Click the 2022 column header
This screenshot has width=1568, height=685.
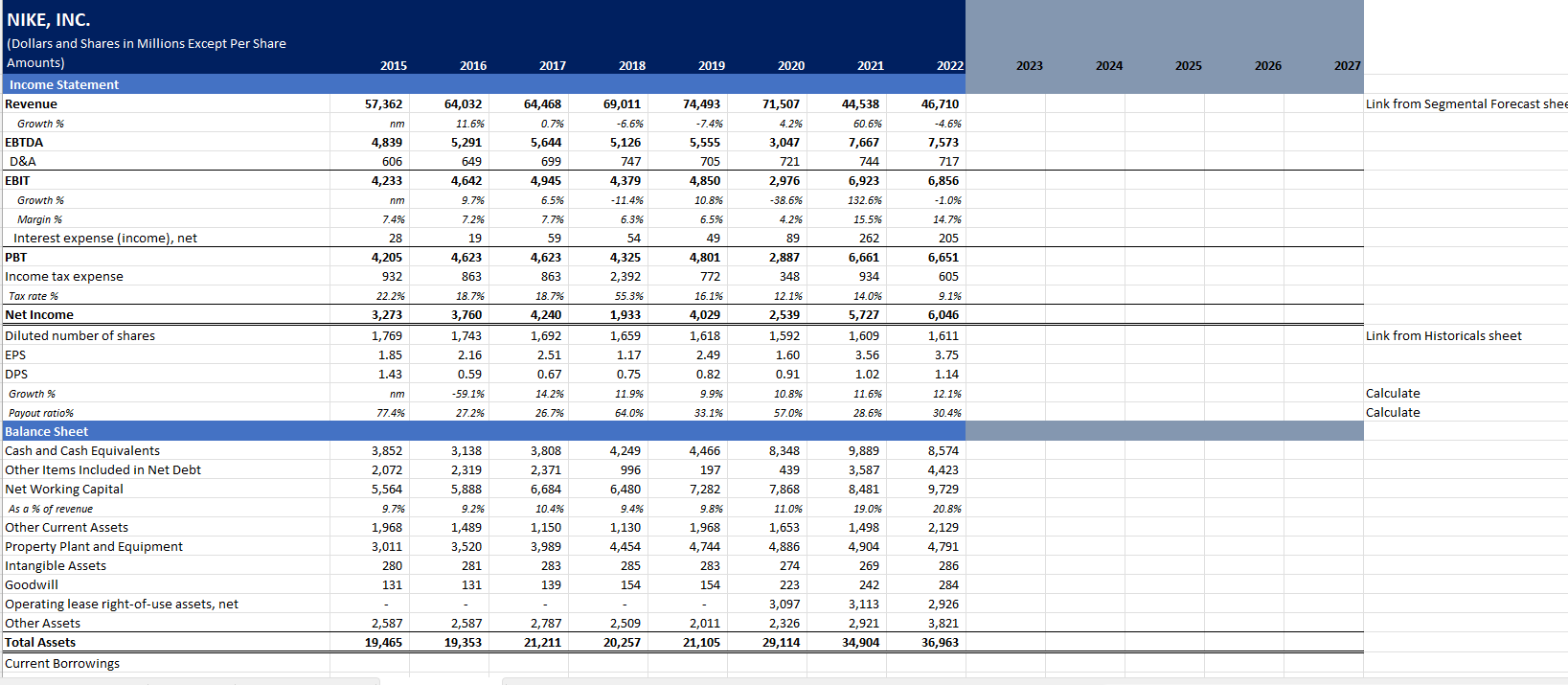tap(950, 65)
